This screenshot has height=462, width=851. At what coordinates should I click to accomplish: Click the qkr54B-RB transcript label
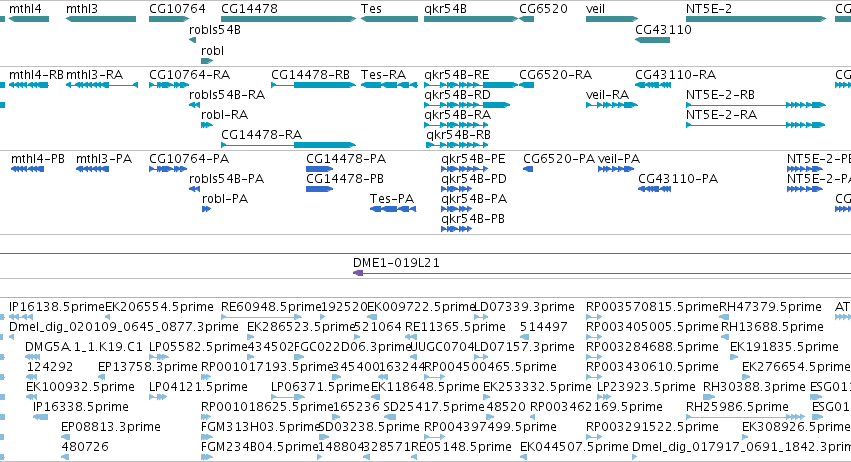coord(459,135)
